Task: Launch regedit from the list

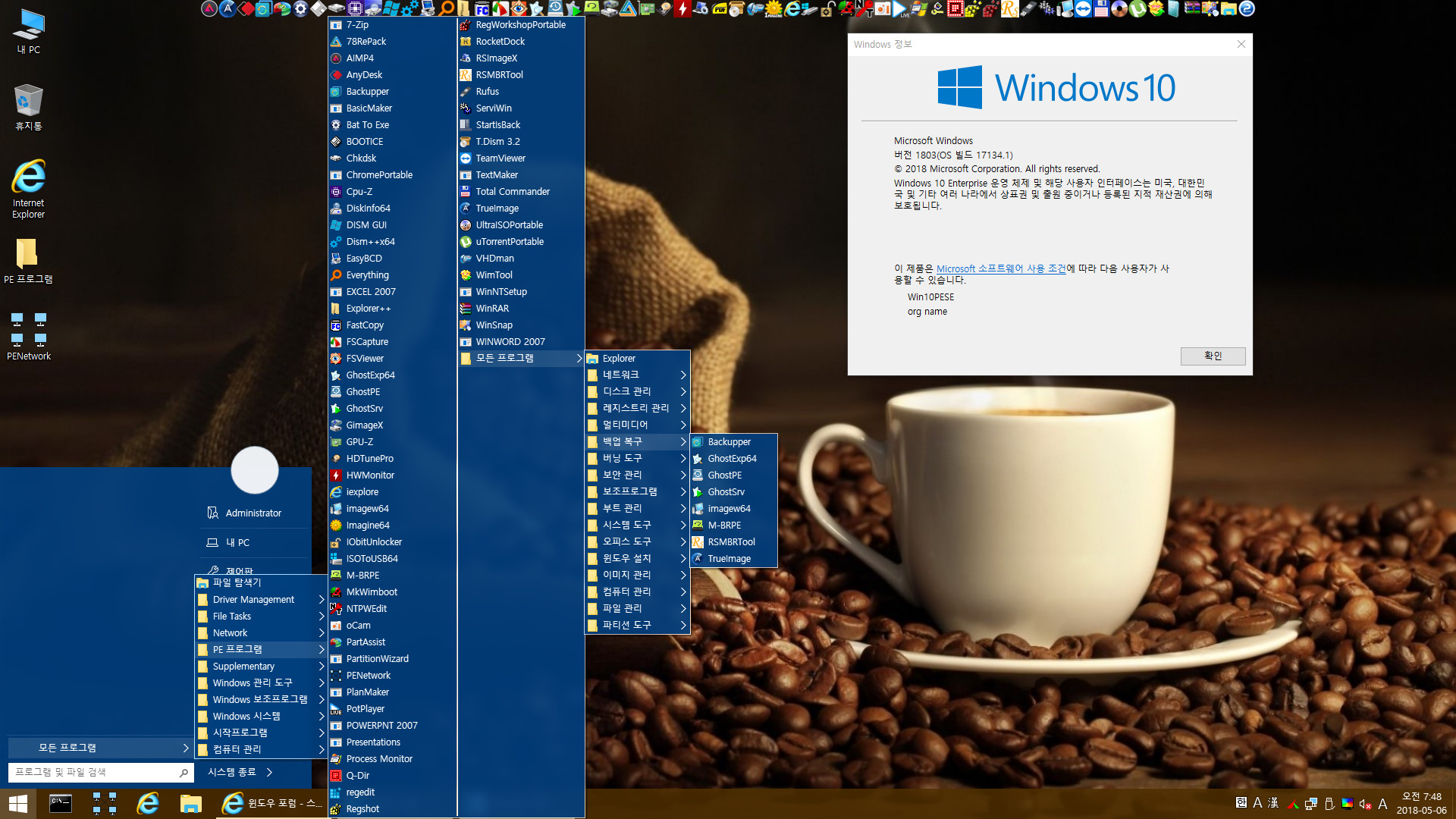Action: 392,792
